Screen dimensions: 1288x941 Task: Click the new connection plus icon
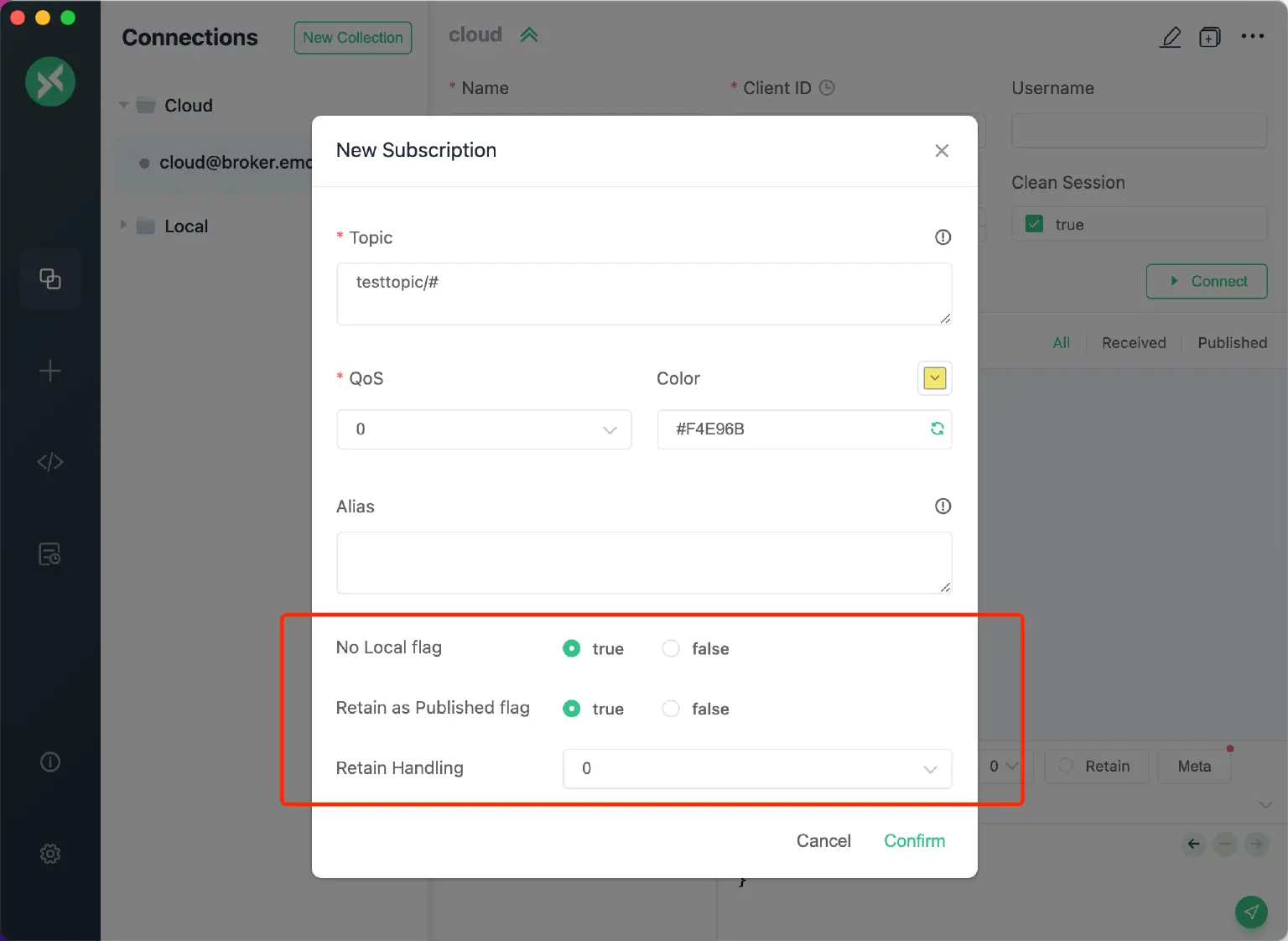point(49,371)
